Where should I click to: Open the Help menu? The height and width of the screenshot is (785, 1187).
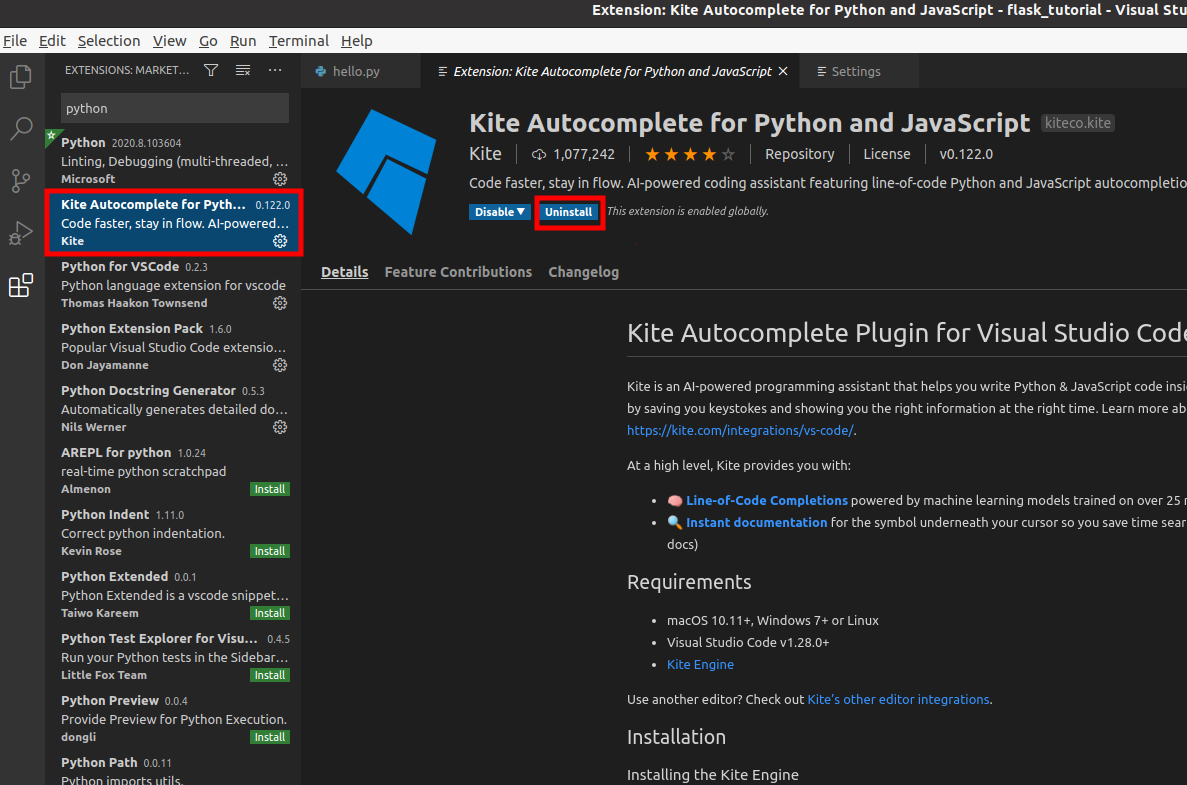point(357,41)
